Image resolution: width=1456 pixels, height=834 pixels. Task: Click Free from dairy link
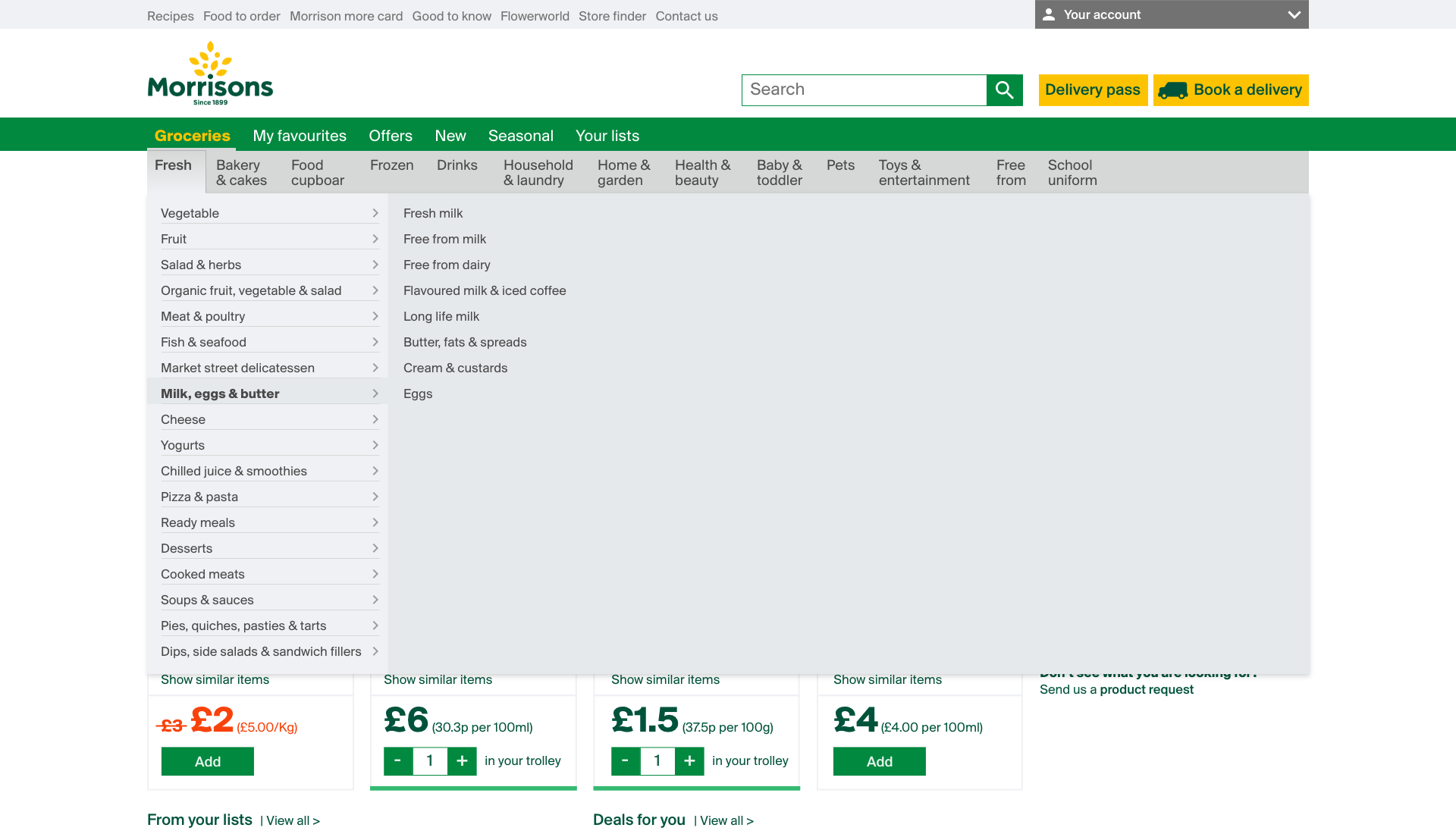[447, 265]
